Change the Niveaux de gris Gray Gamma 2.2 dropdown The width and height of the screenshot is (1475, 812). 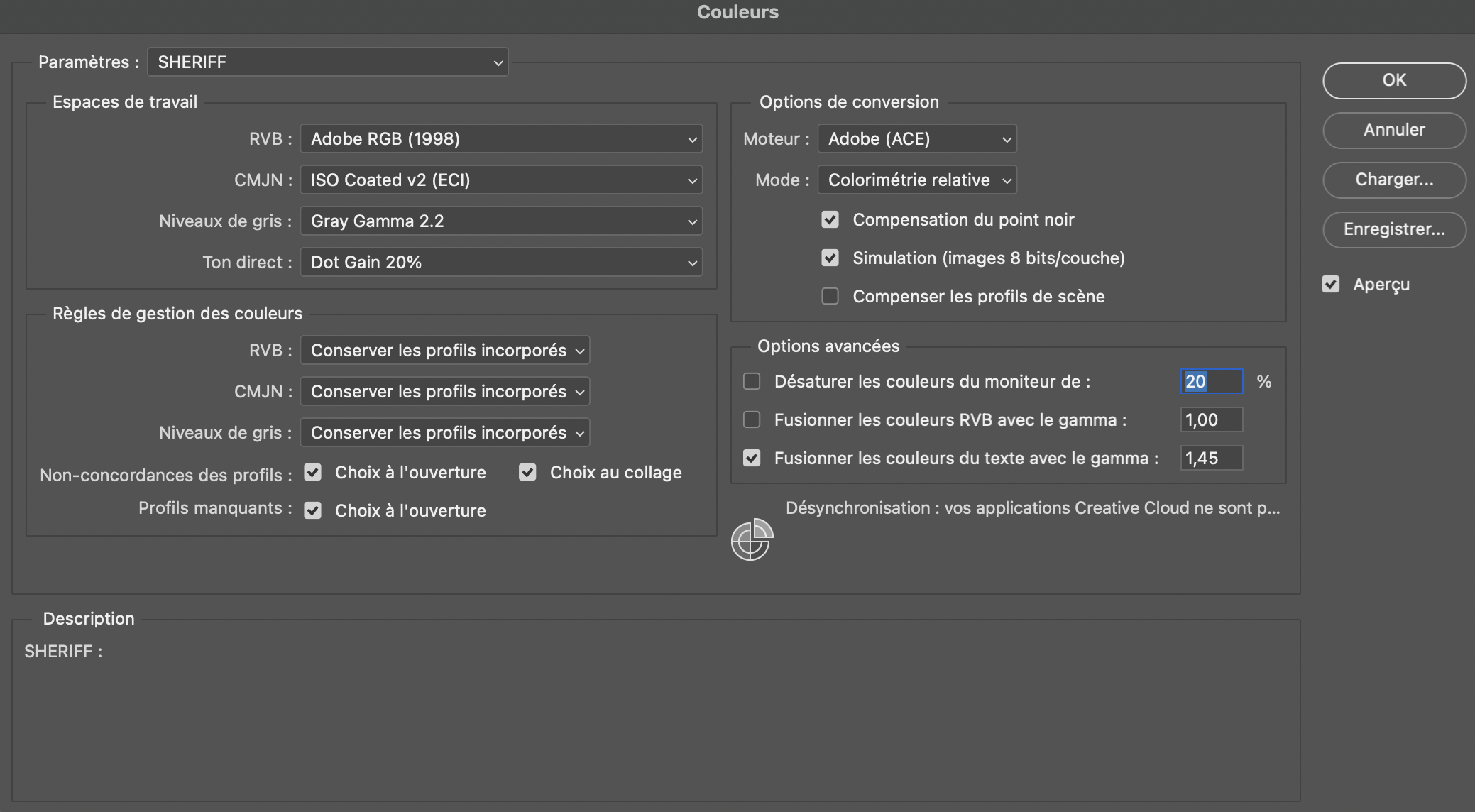pyautogui.click(x=500, y=221)
